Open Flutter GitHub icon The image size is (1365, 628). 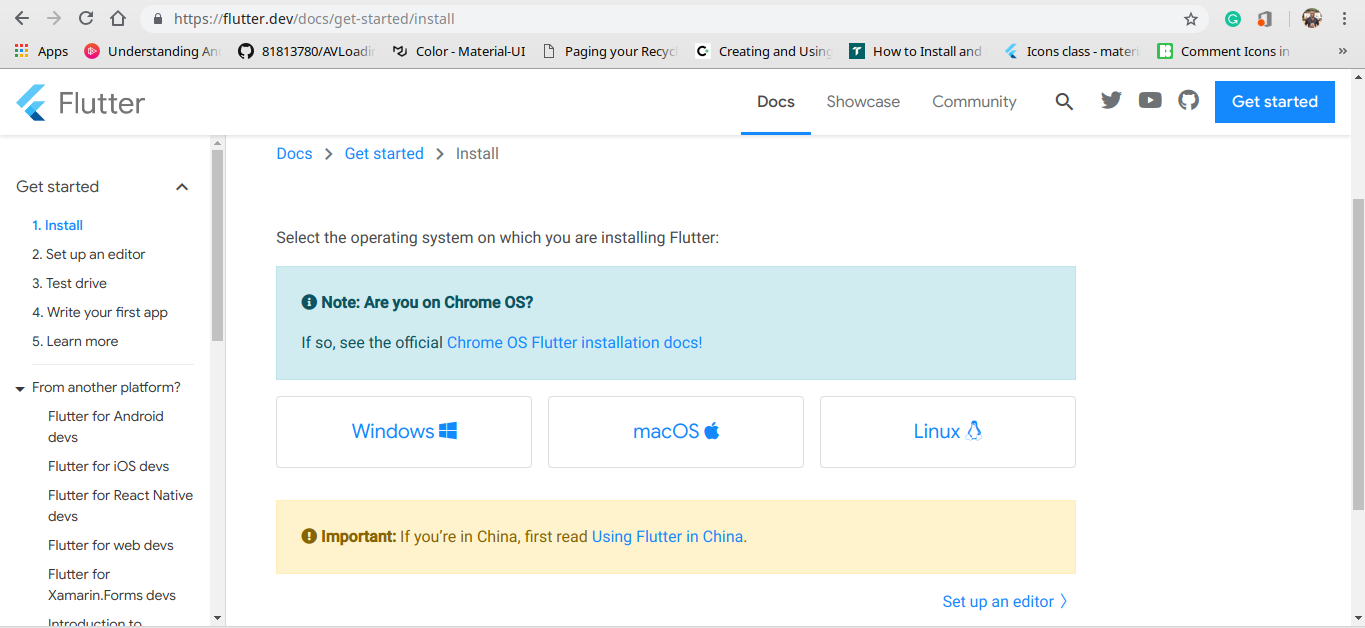(x=1188, y=100)
